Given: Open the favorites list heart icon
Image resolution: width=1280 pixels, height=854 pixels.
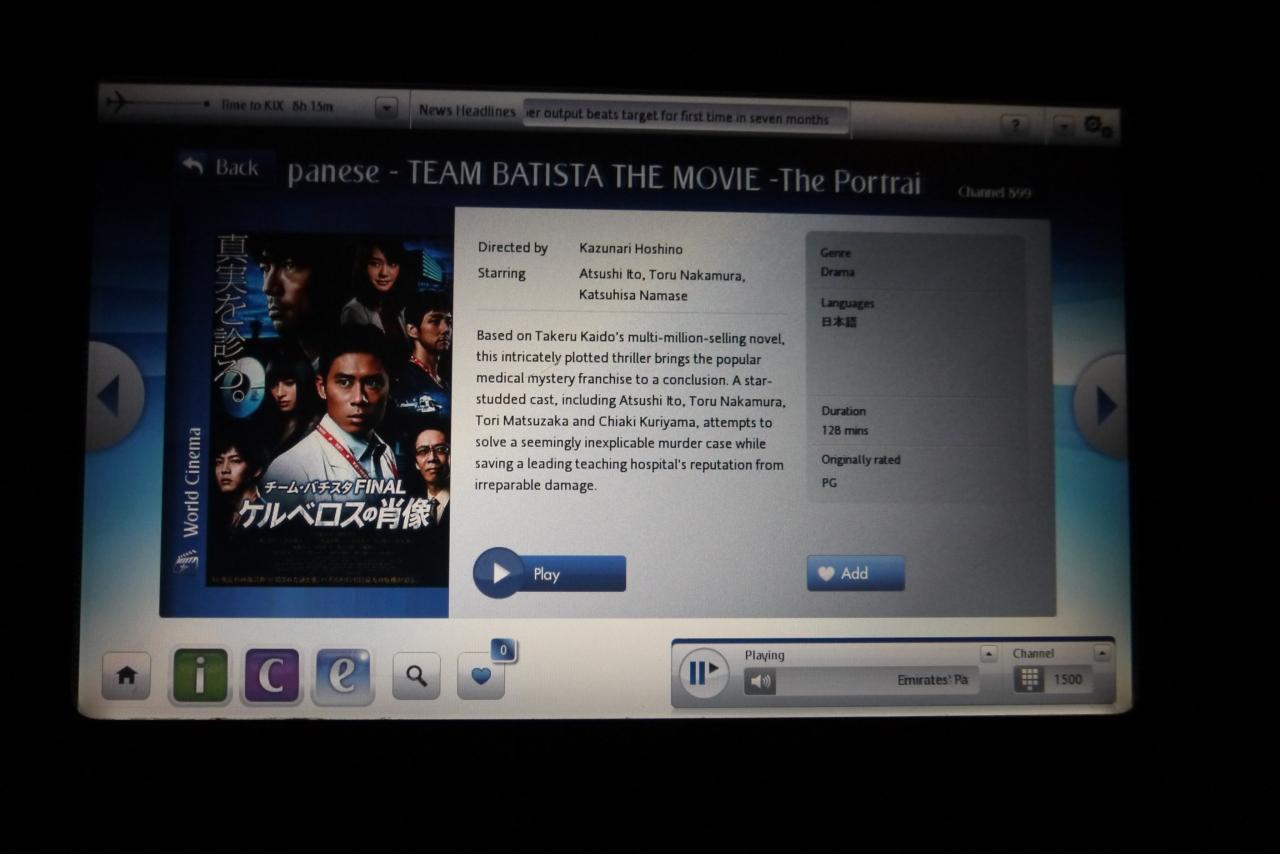Looking at the screenshot, I should pos(481,676).
